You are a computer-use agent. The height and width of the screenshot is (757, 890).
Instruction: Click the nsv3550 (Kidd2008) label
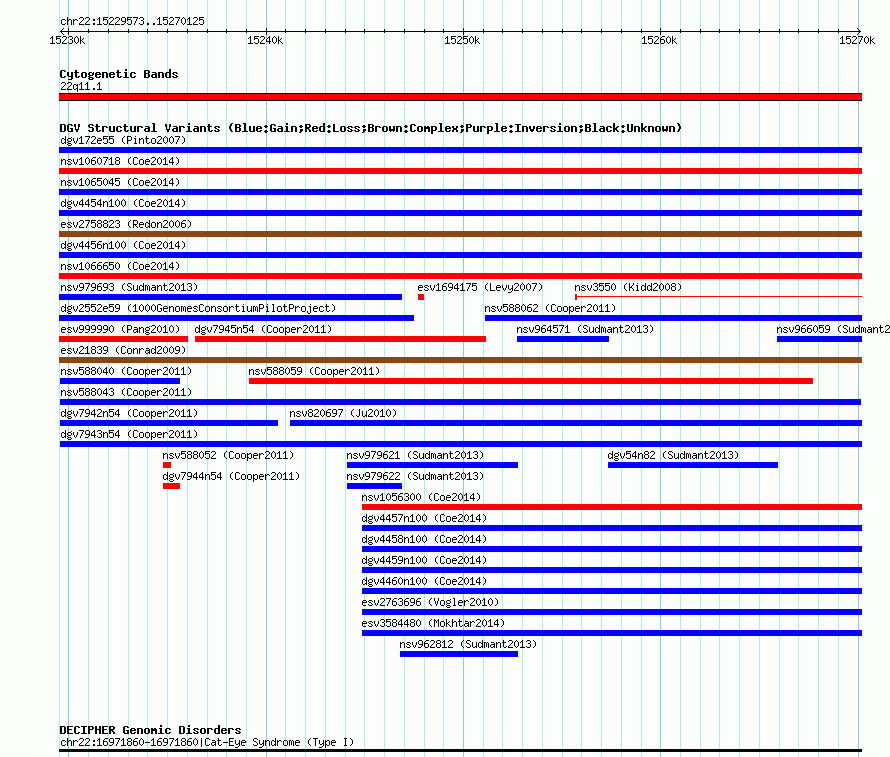coord(628,287)
